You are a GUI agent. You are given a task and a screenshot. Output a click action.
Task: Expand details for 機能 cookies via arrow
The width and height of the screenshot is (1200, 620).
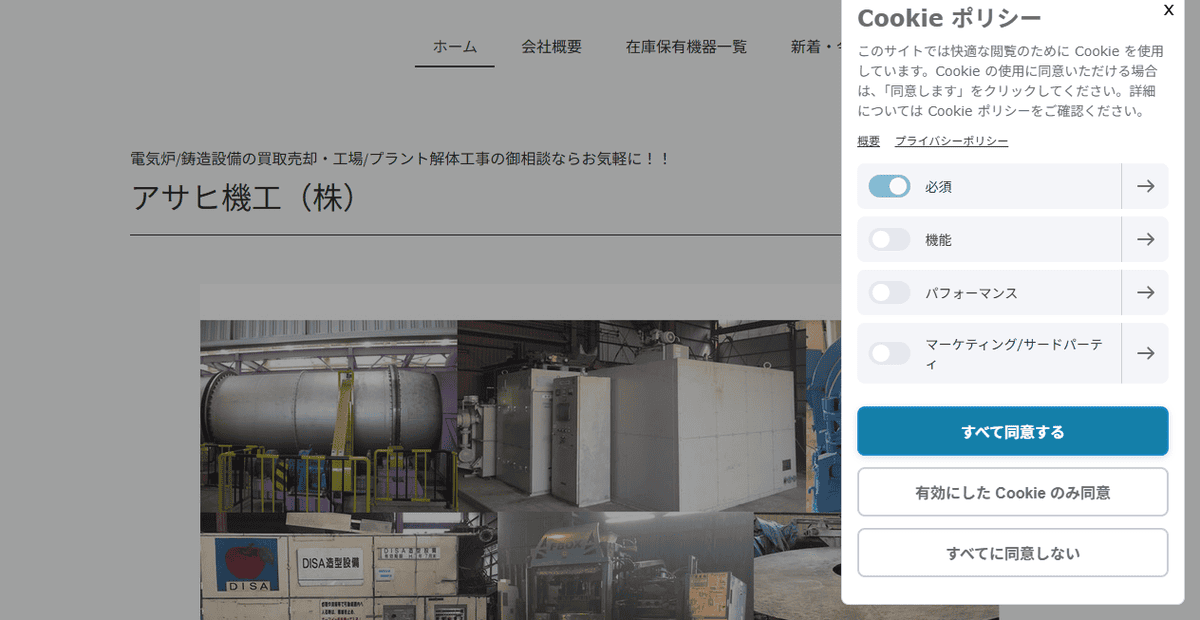pyautogui.click(x=1145, y=239)
